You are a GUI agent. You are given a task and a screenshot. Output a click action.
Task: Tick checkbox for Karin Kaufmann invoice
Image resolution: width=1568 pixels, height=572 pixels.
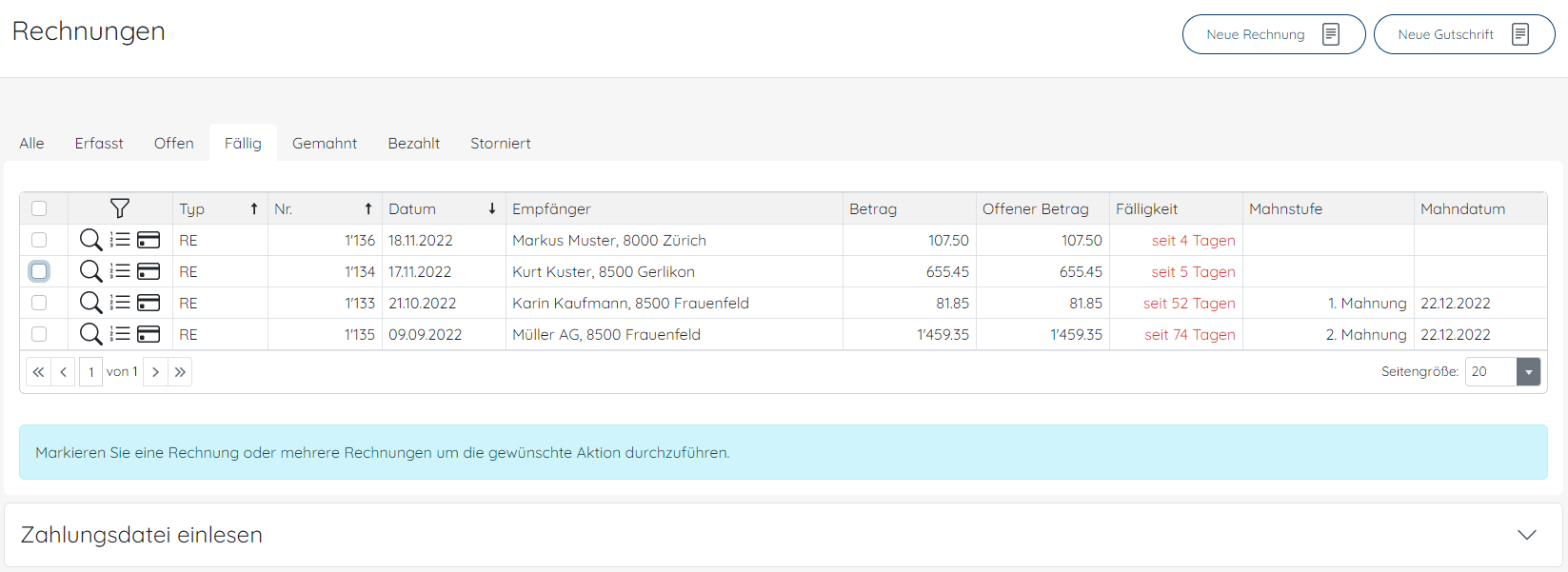[x=39, y=303]
